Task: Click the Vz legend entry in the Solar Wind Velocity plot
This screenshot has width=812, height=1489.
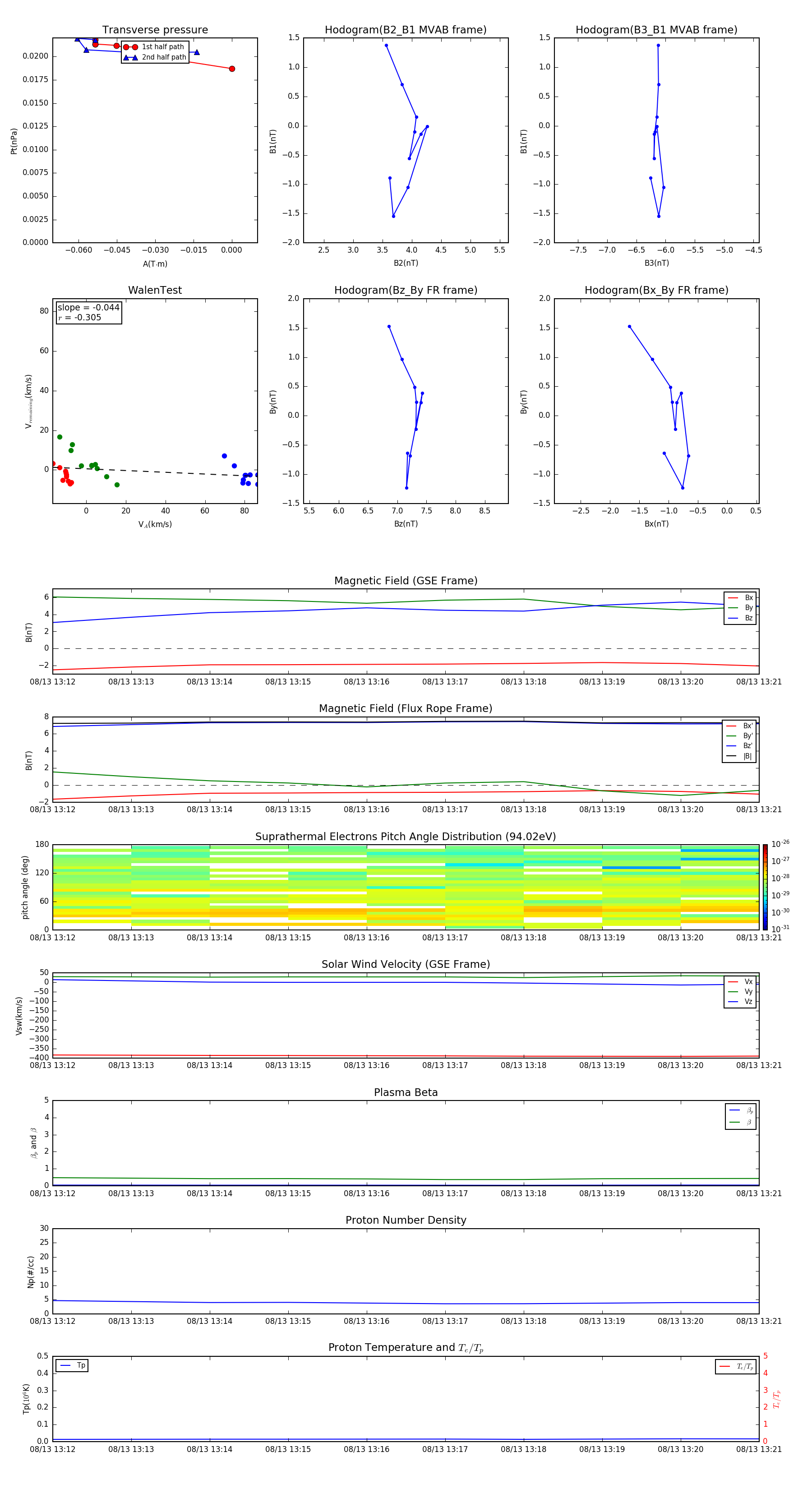Action: click(x=741, y=1002)
